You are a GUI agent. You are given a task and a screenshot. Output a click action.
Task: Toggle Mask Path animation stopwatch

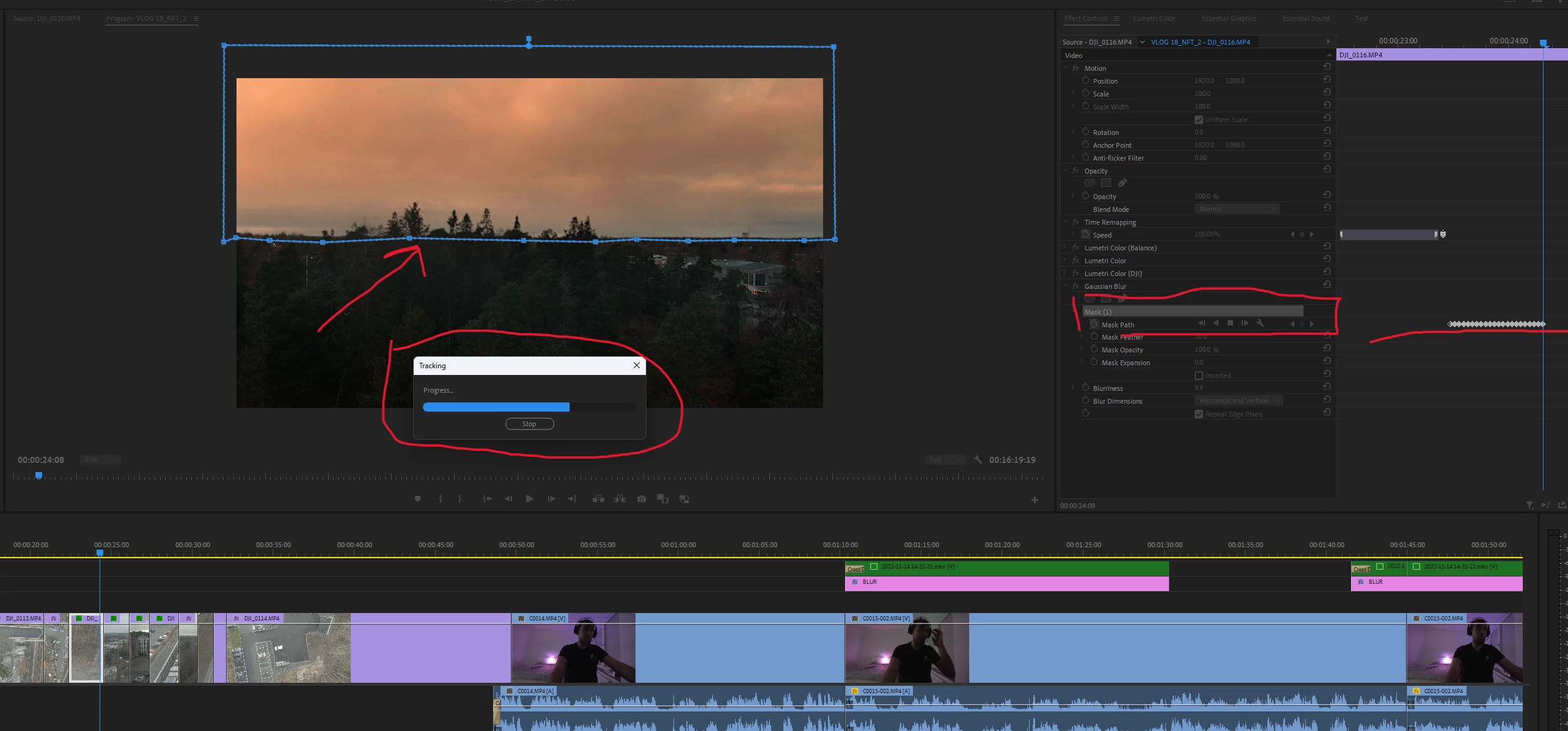(x=1094, y=324)
